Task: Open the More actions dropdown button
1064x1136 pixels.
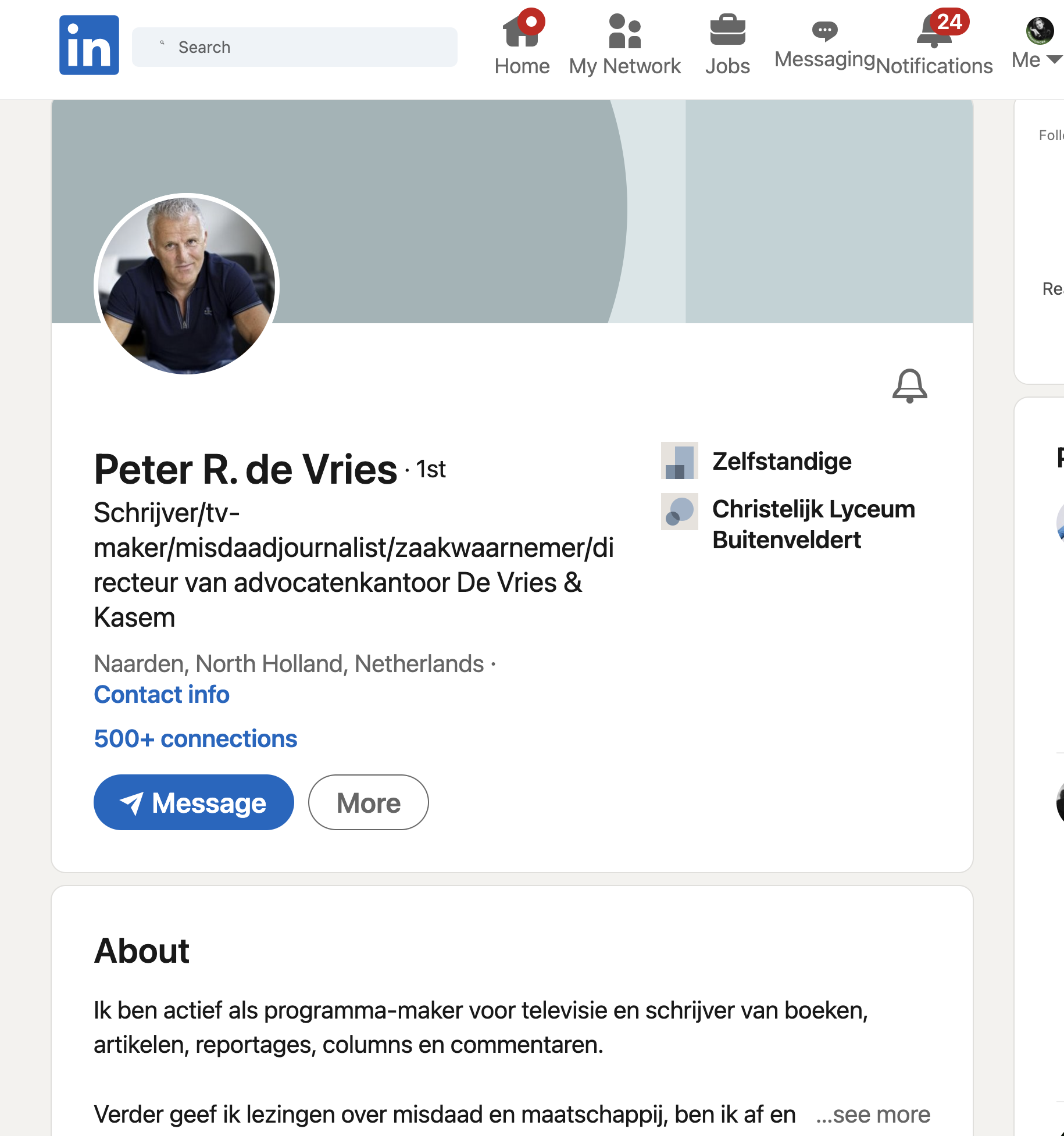Action: [368, 802]
